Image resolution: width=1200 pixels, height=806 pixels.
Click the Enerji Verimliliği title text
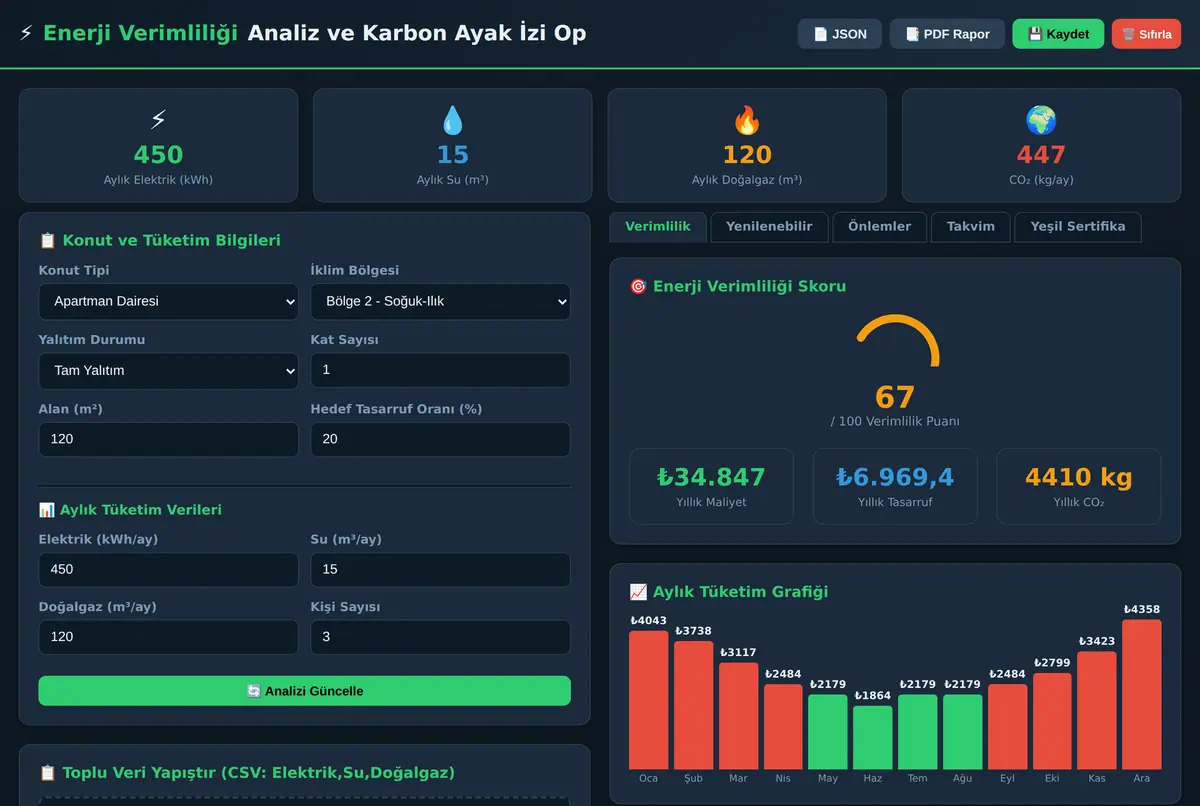click(x=140, y=33)
